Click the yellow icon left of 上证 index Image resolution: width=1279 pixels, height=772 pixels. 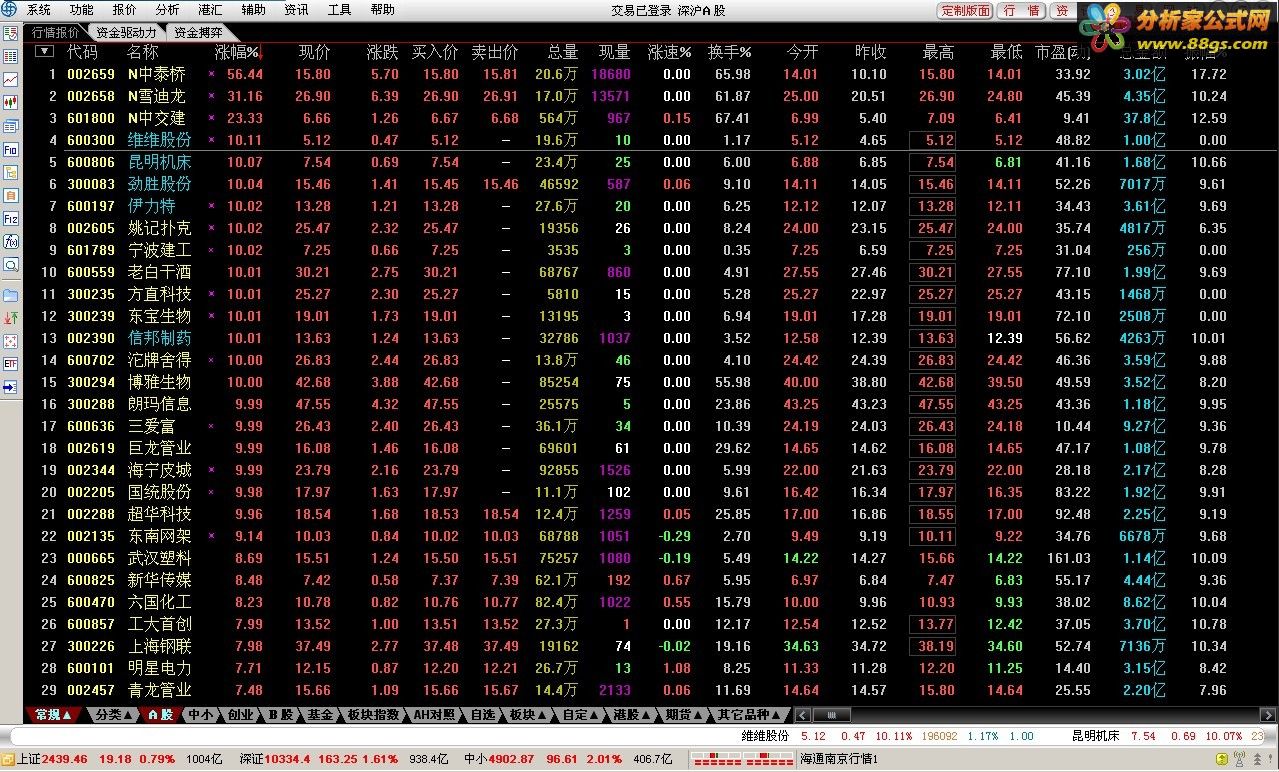tap(8, 759)
